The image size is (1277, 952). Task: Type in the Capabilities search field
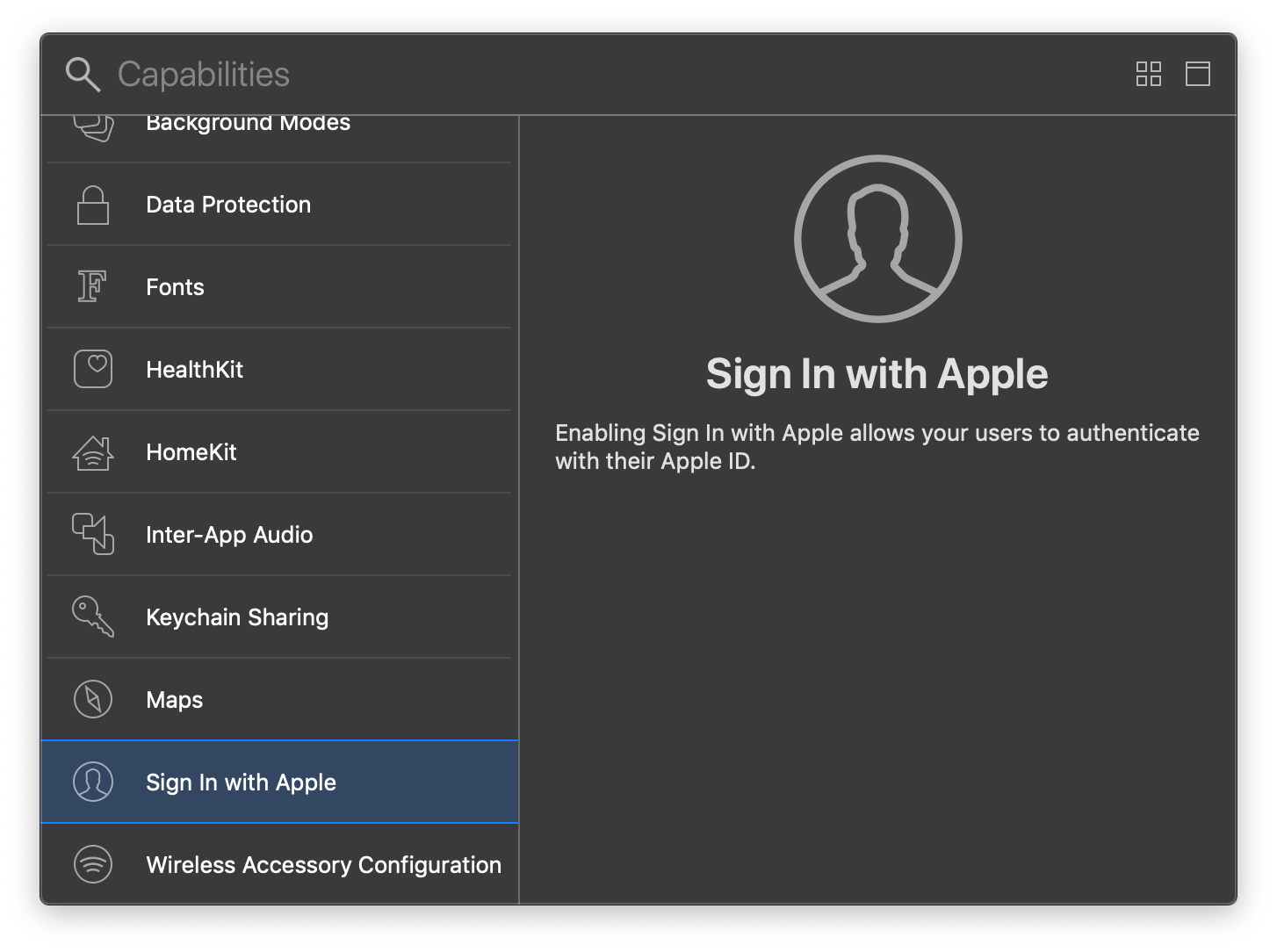click(x=527, y=75)
